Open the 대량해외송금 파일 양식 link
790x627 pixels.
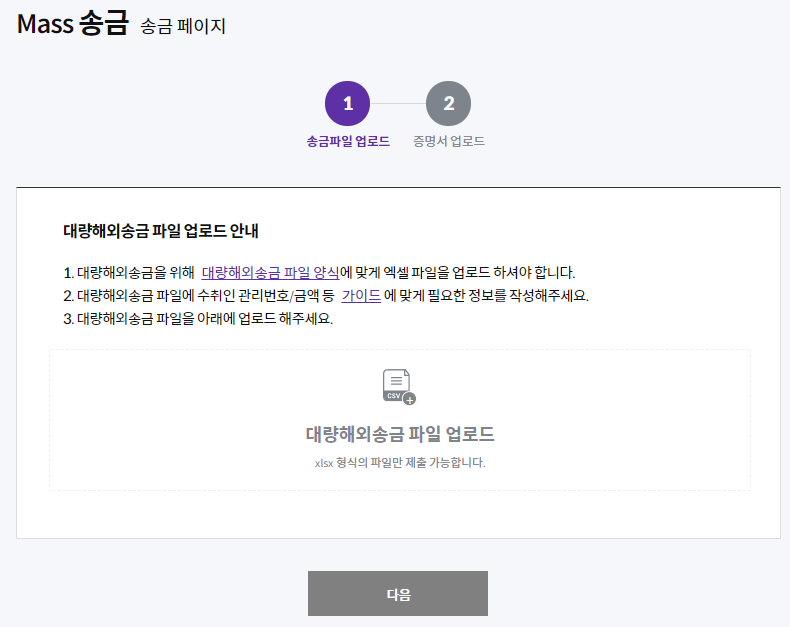click(x=270, y=273)
